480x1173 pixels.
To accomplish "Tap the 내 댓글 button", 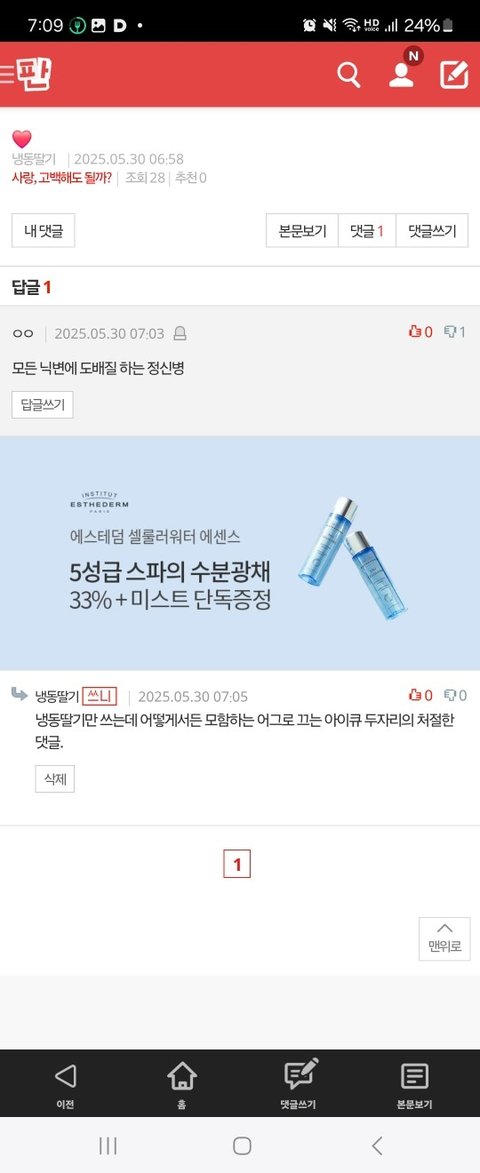I will 43,230.
